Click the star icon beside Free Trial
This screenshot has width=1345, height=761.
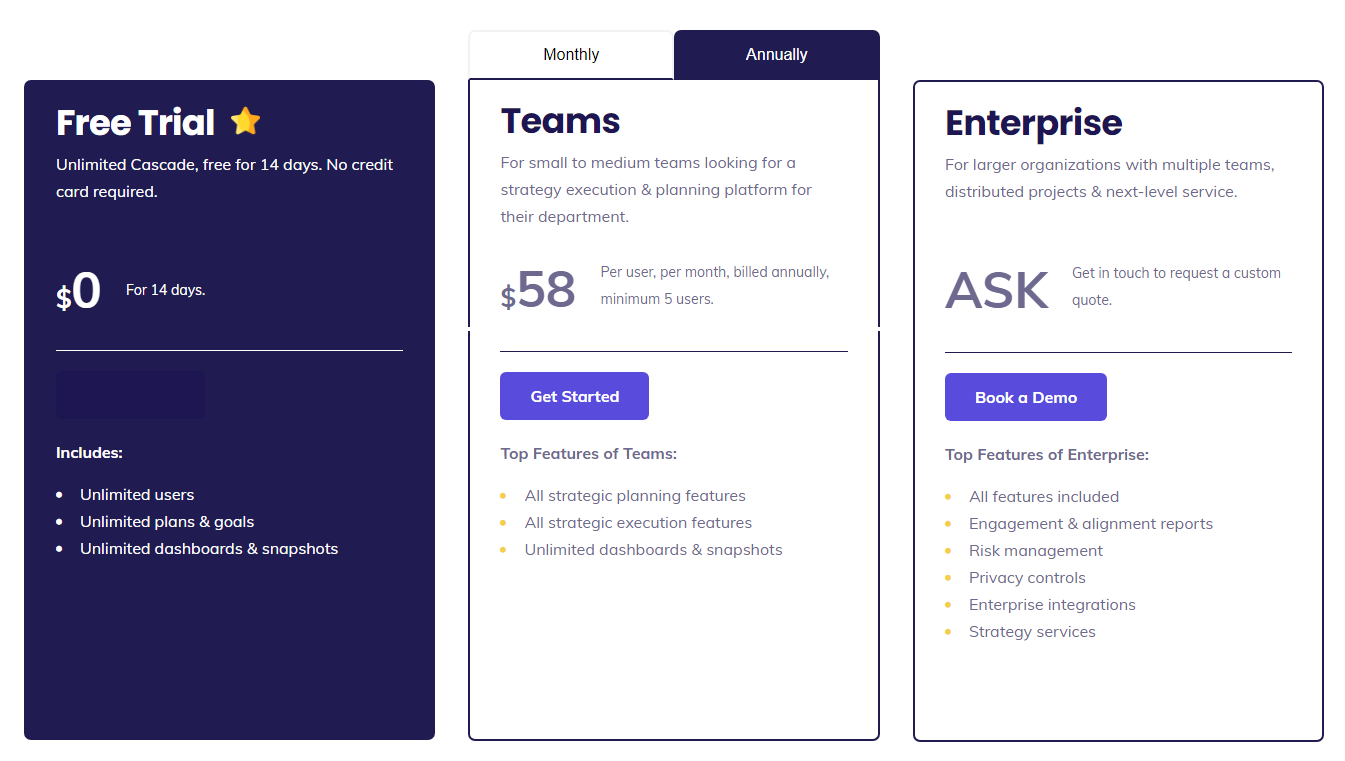pyautogui.click(x=245, y=122)
